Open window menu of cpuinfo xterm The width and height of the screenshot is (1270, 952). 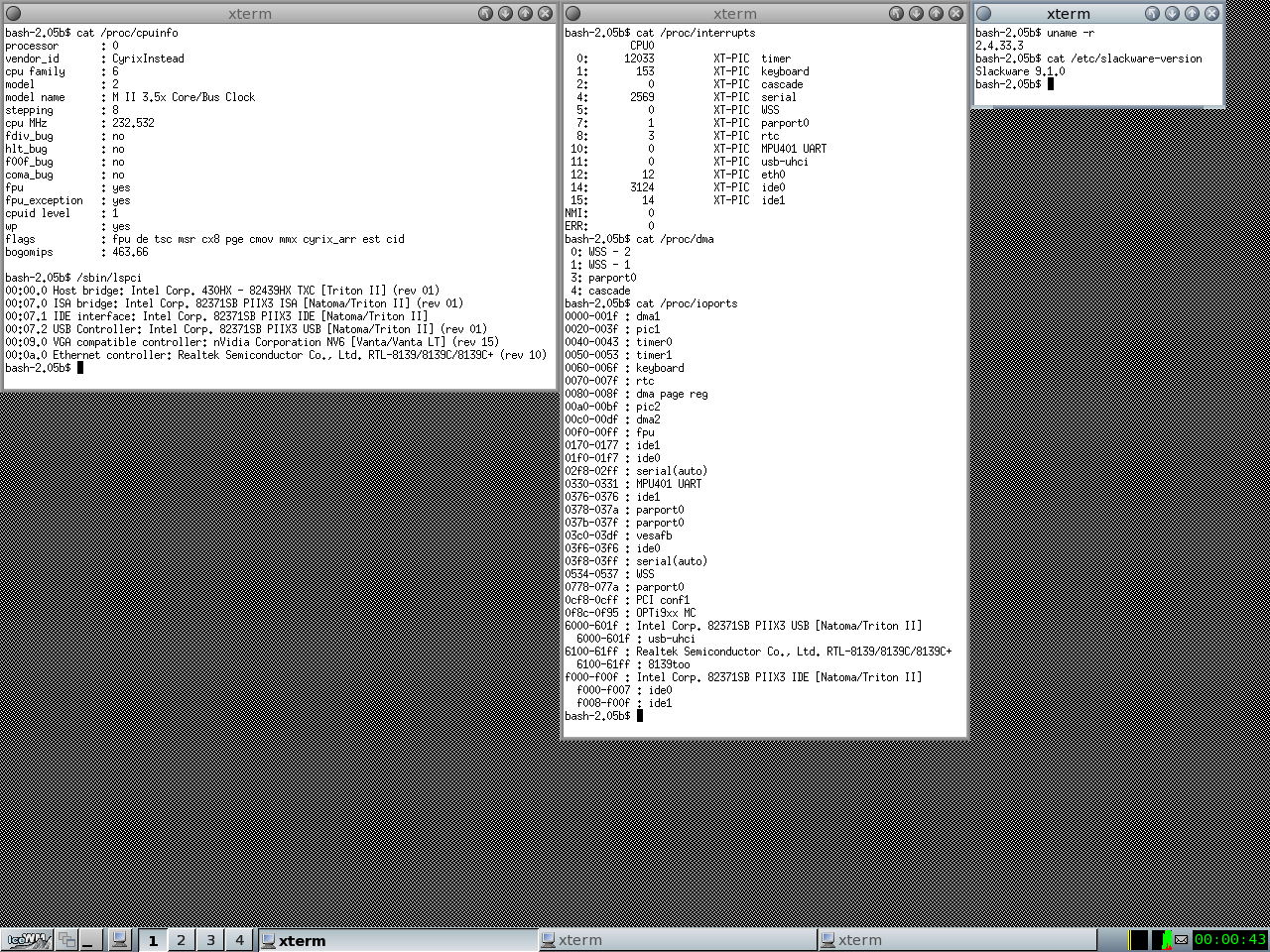point(14,14)
